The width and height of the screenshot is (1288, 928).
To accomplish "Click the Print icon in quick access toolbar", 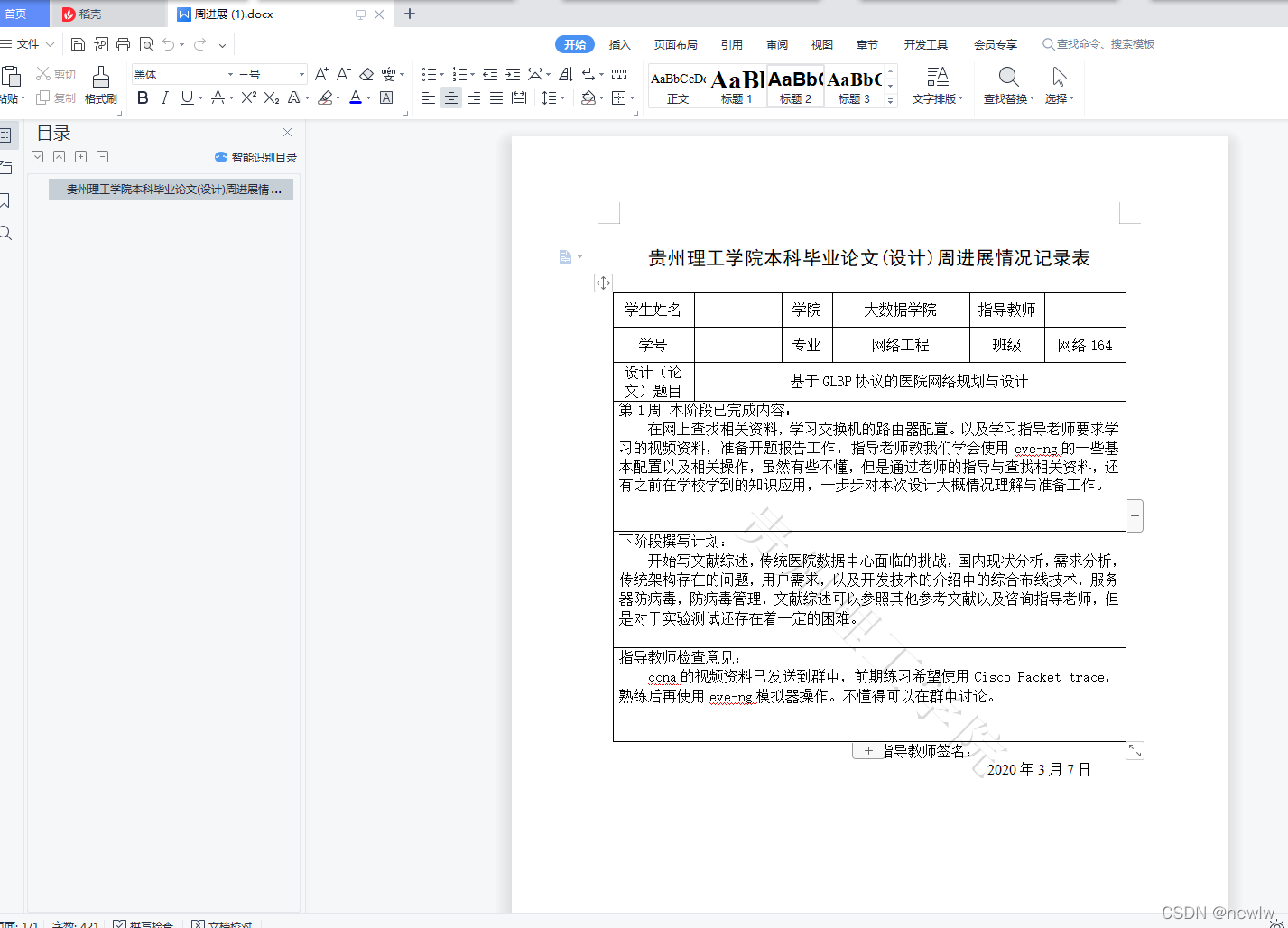I will [x=123, y=43].
